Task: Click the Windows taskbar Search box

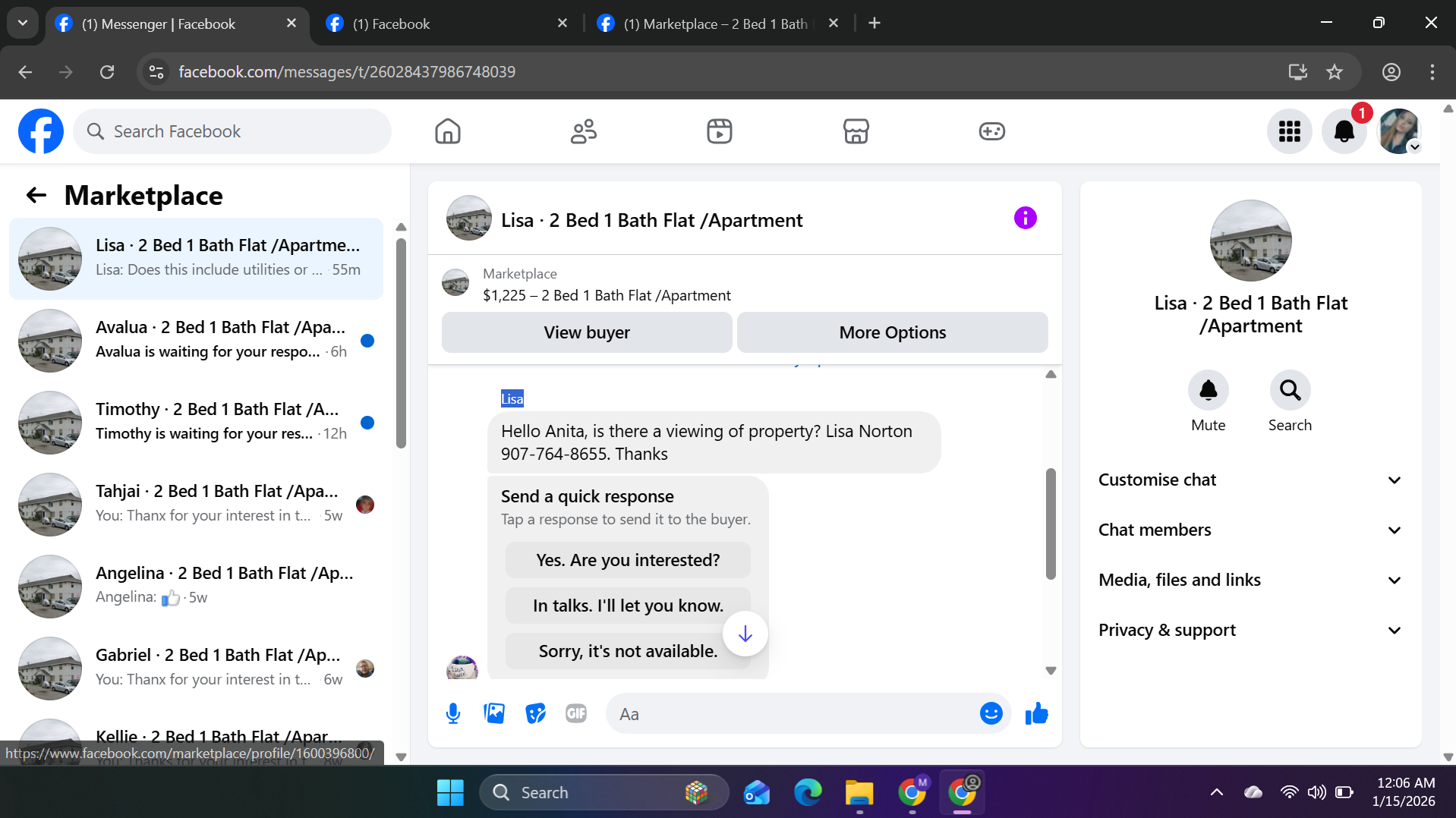Action: click(x=604, y=792)
